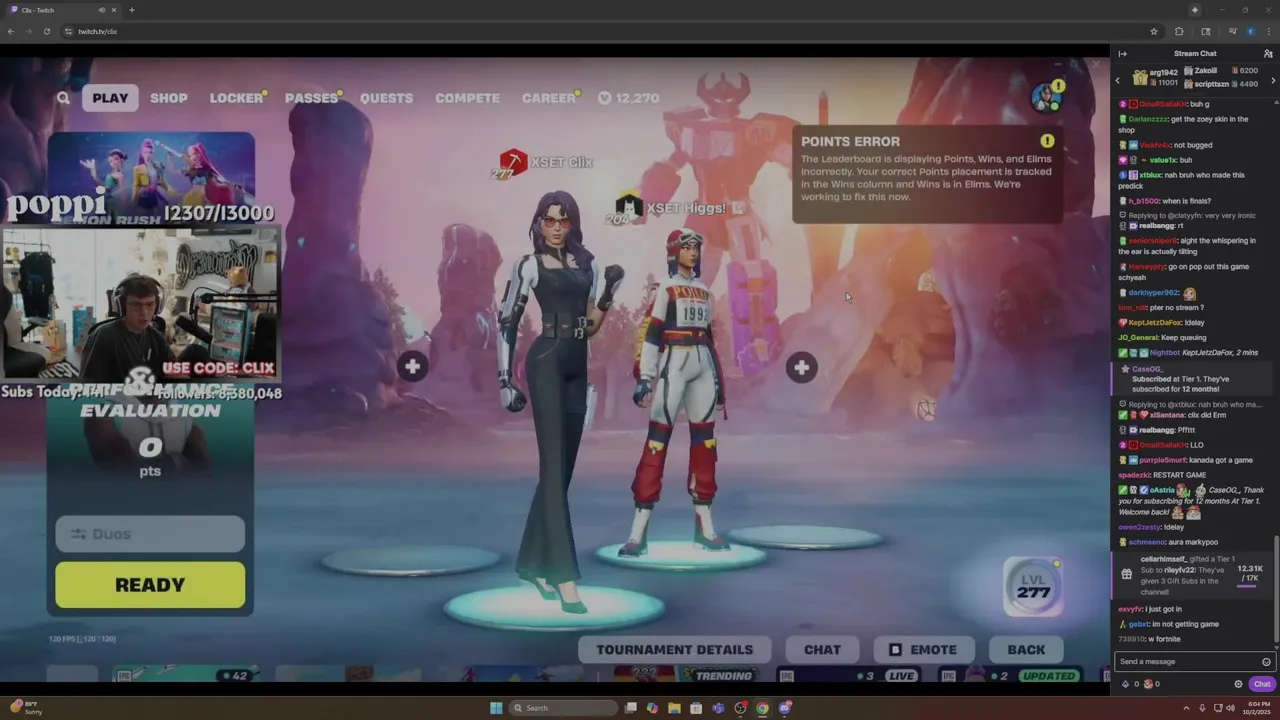1280x720 pixels.
Task: Click the LVL 277 level badge
Action: click(x=1033, y=587)
